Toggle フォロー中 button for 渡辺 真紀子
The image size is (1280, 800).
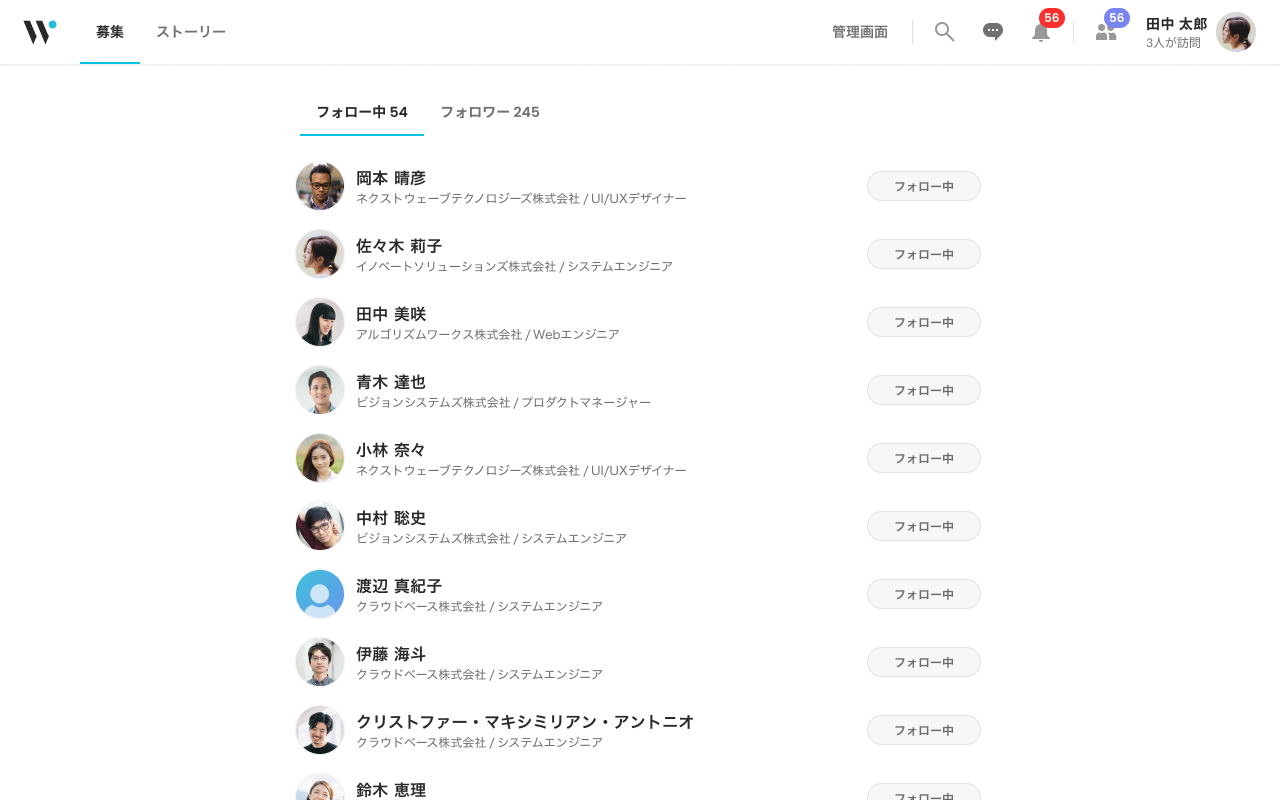pos(924,594)
